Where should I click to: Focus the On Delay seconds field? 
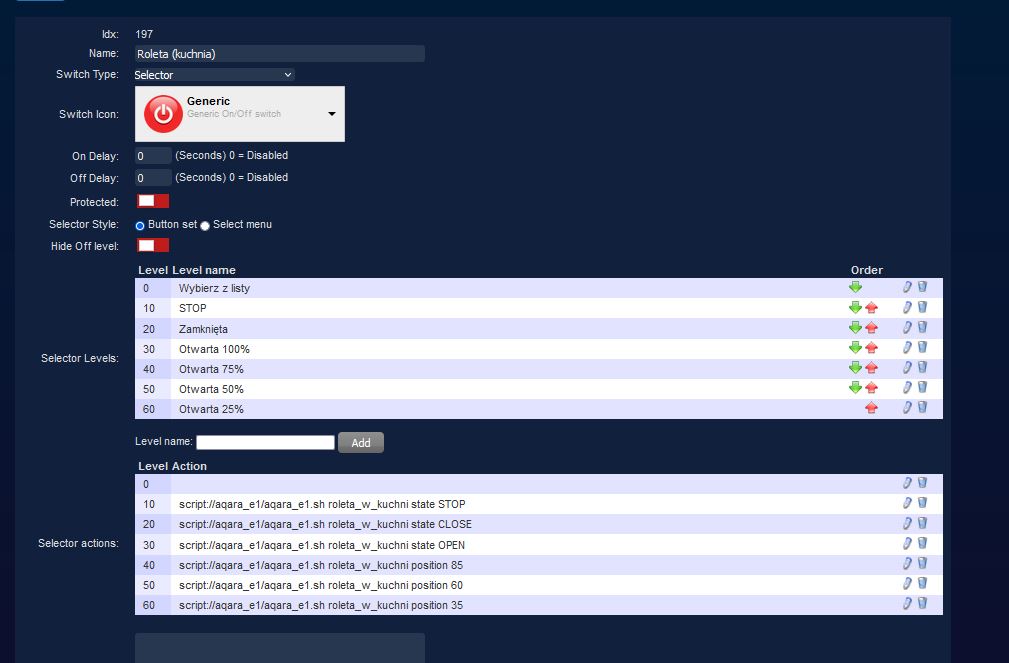[x=153, y=156]
